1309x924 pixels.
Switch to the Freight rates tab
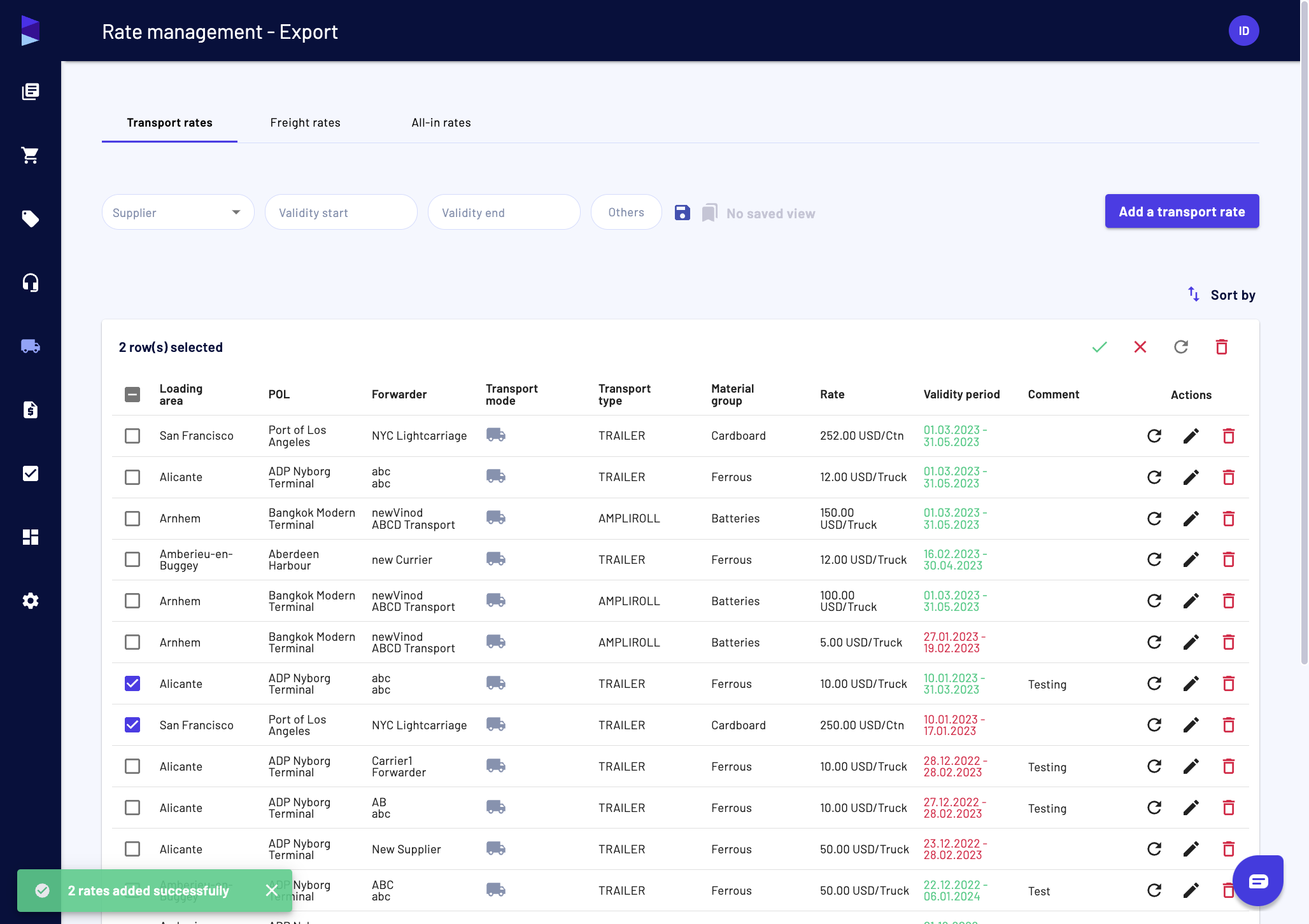tap(306, 123)
